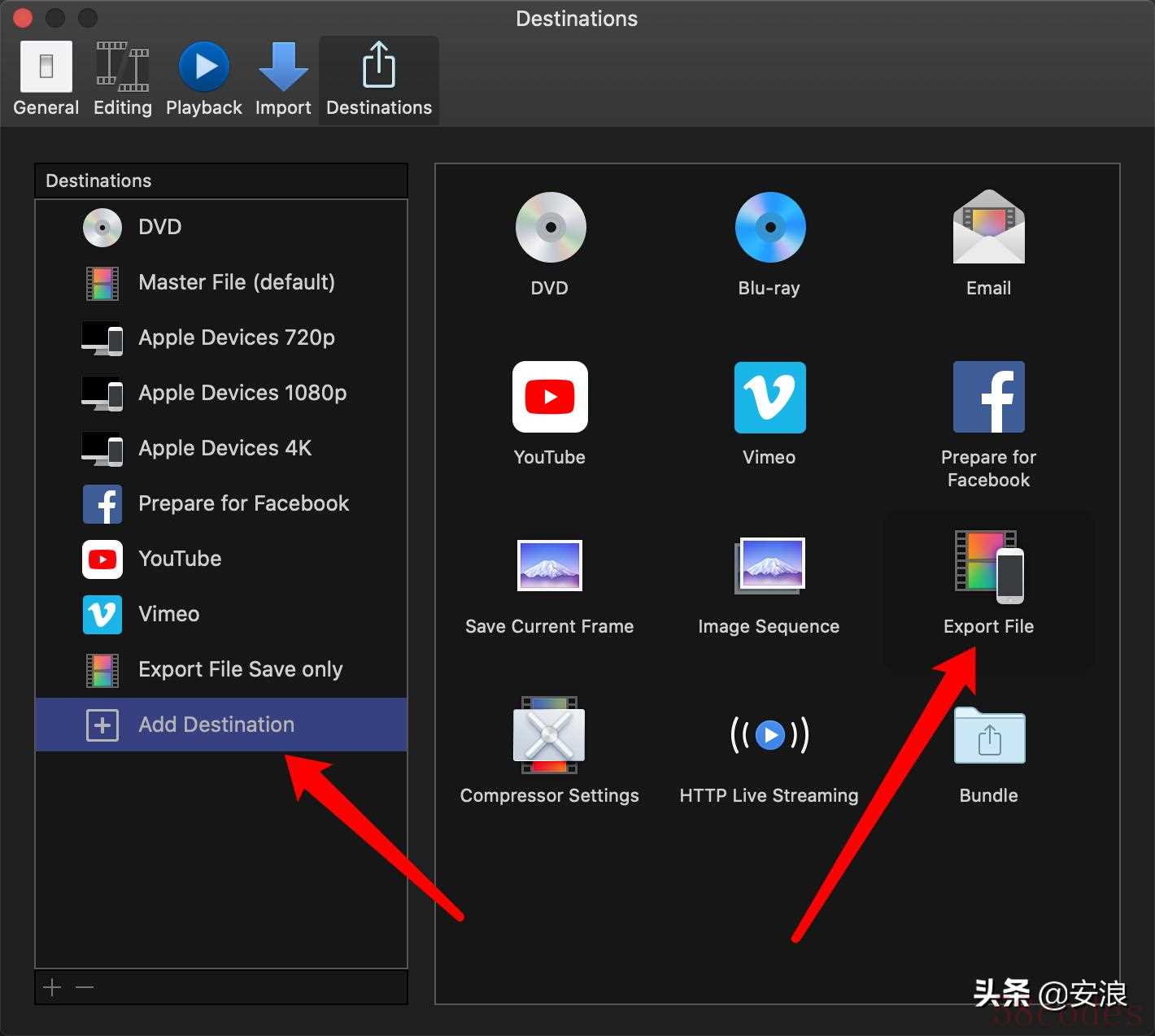The width and height of the screenshot is (1155, 1036).
Task: Click the Image Sequence icon
Action: coord(769,565)
